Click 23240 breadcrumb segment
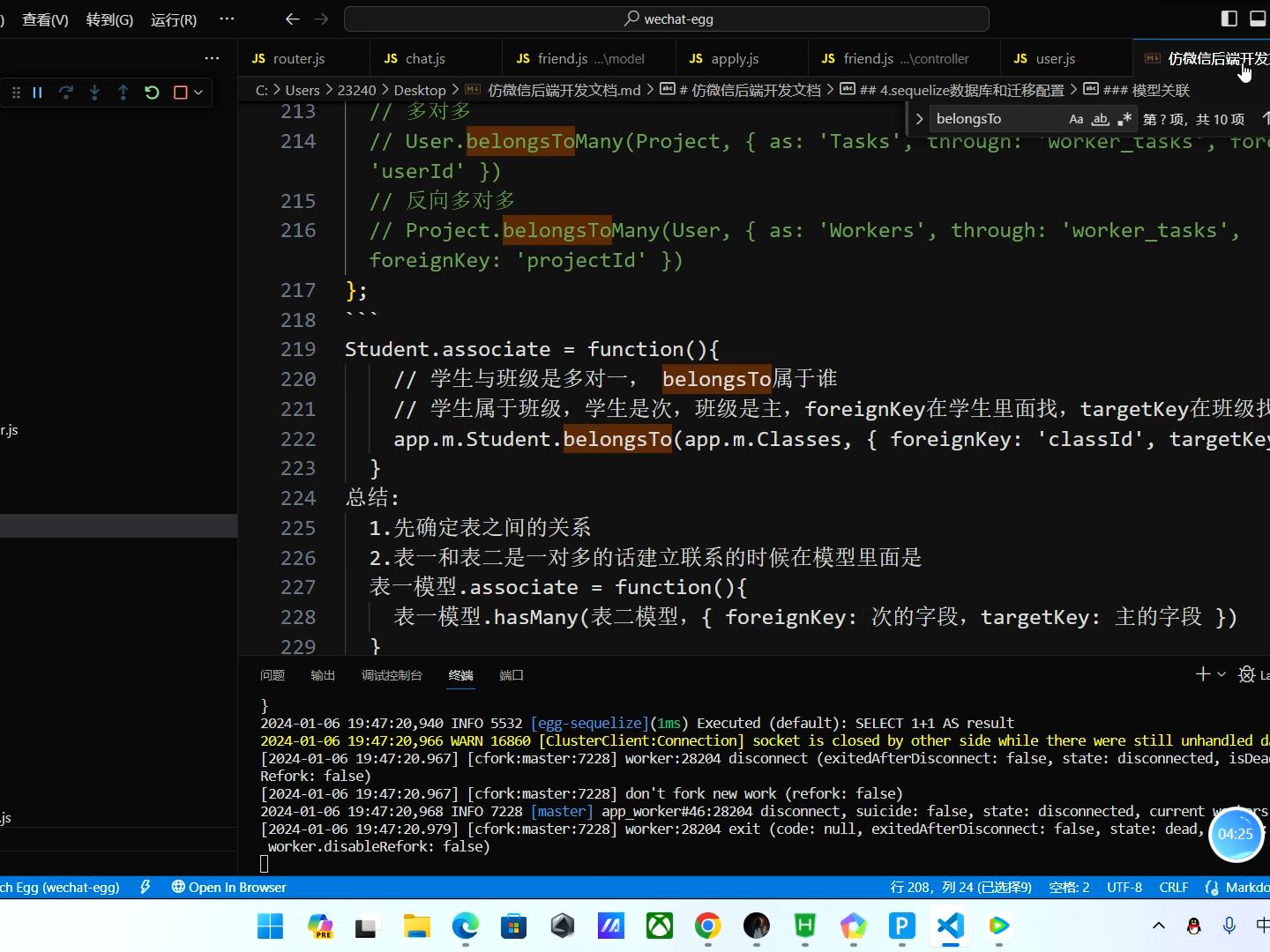Screen dimensions: 1270x952 tap(356, 90)
